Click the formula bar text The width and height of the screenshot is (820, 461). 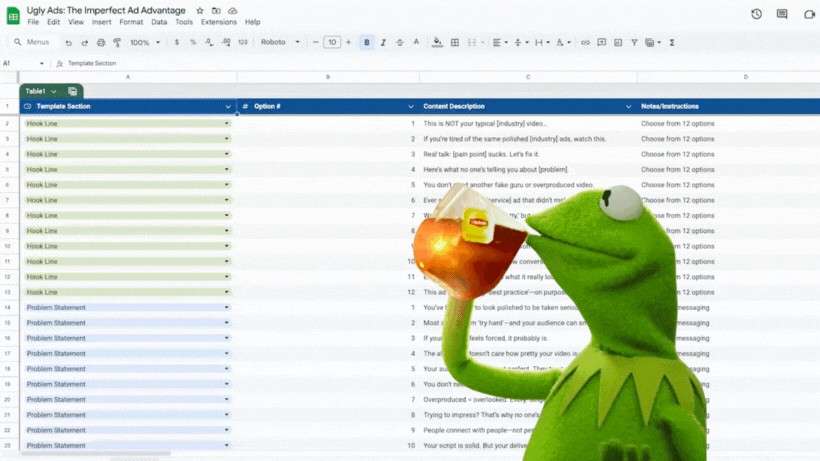92,64
